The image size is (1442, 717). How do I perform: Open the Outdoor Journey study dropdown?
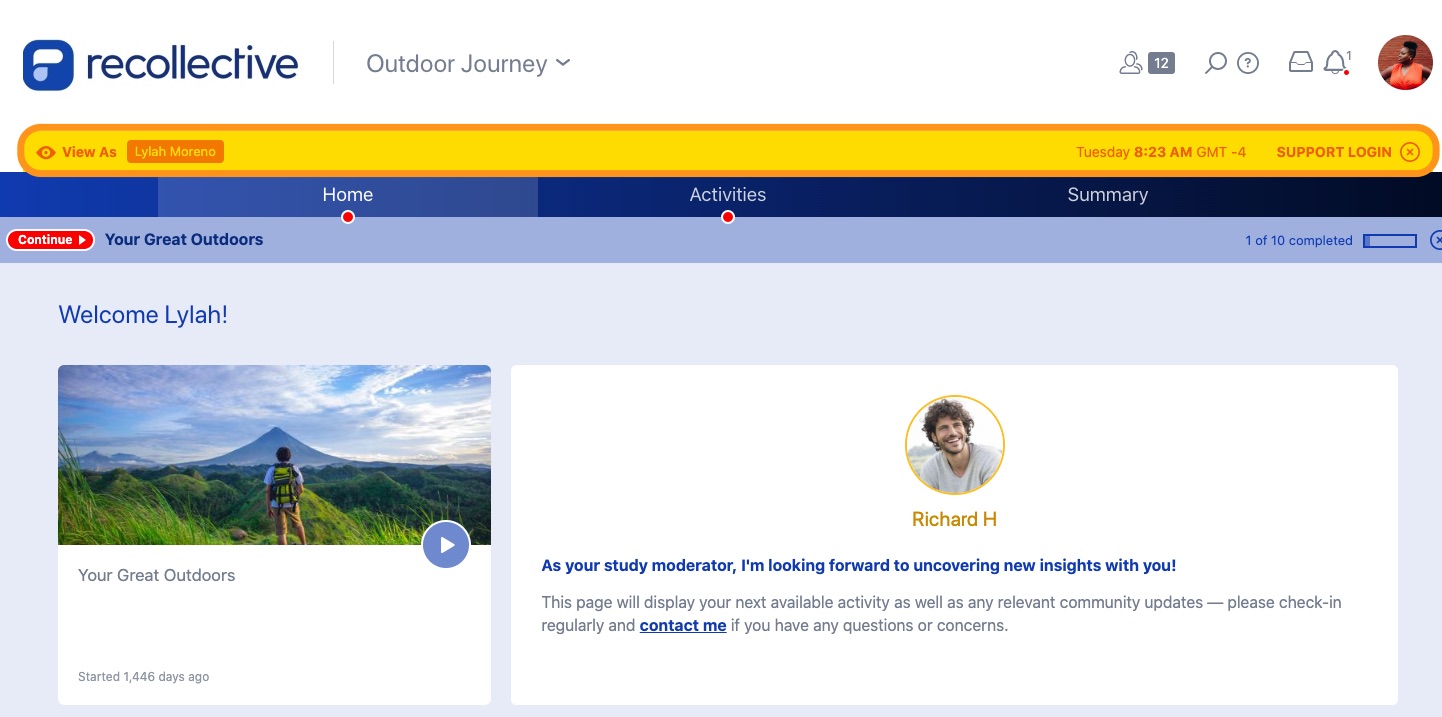(468, 64)
